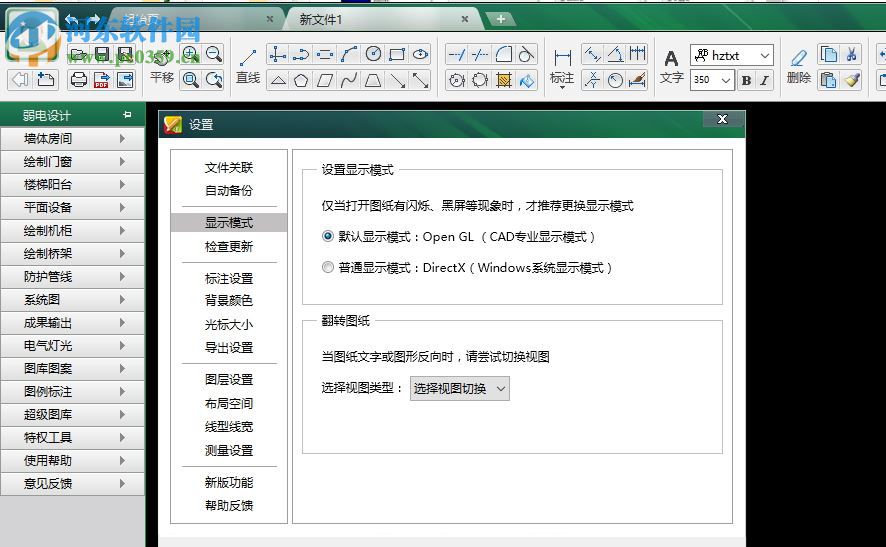Screen dimensions: 886x547
Task: Export drawing to PDF
Action: [x=102, y=80]
